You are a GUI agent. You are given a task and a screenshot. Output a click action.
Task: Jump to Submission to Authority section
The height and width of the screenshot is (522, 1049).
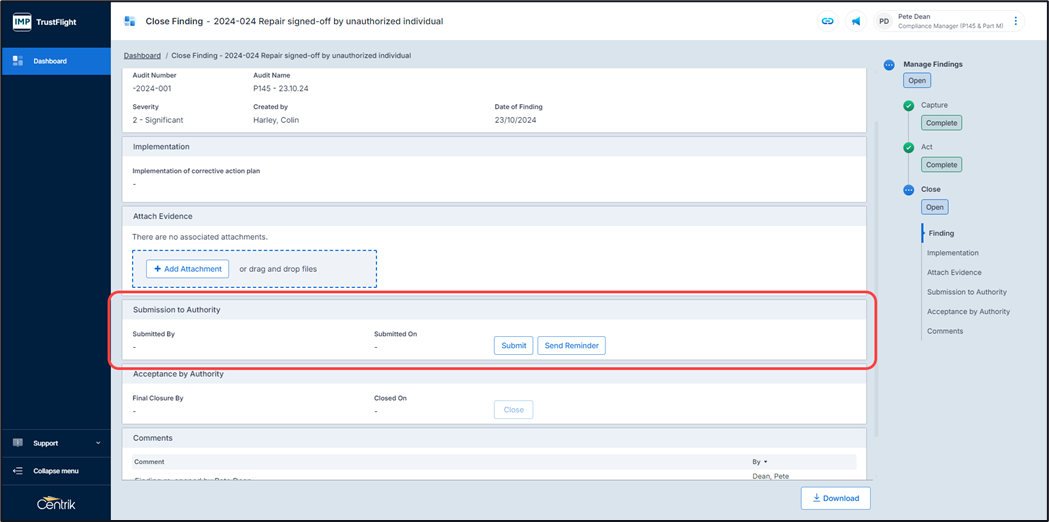click(x=966, y=292)
